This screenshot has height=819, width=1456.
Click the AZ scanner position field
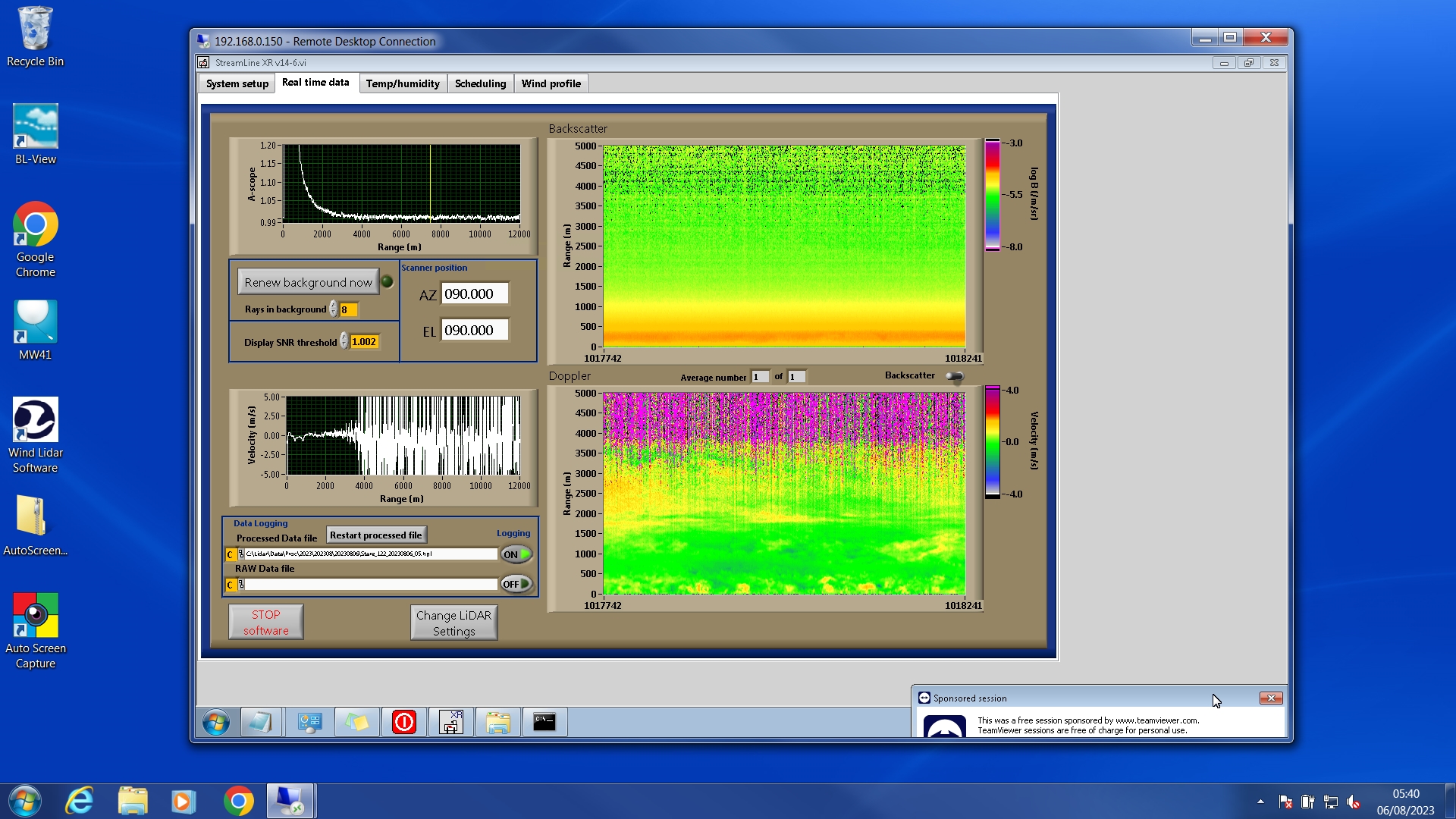click(474, 294)
